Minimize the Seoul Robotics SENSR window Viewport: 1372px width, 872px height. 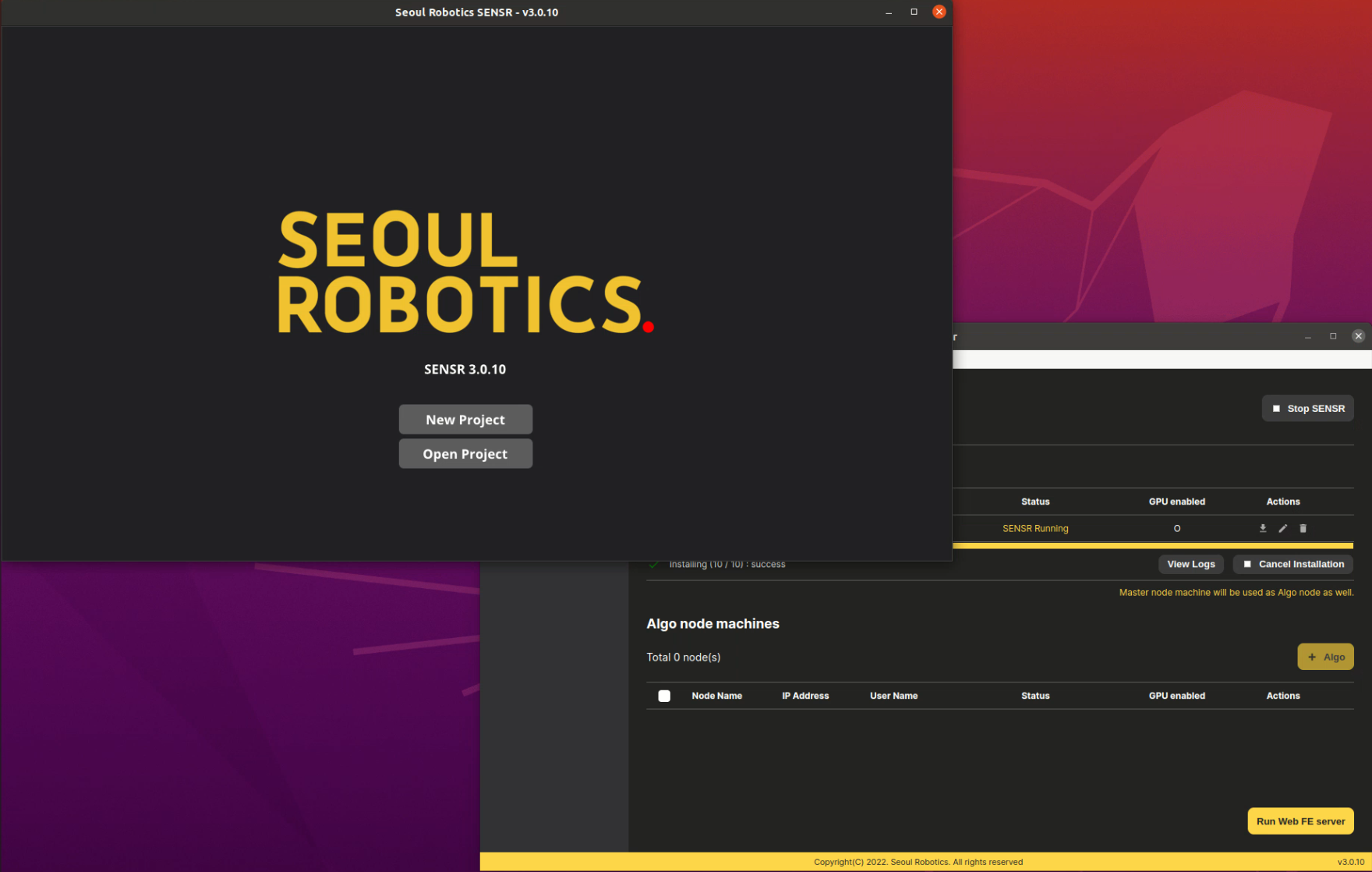889,12
